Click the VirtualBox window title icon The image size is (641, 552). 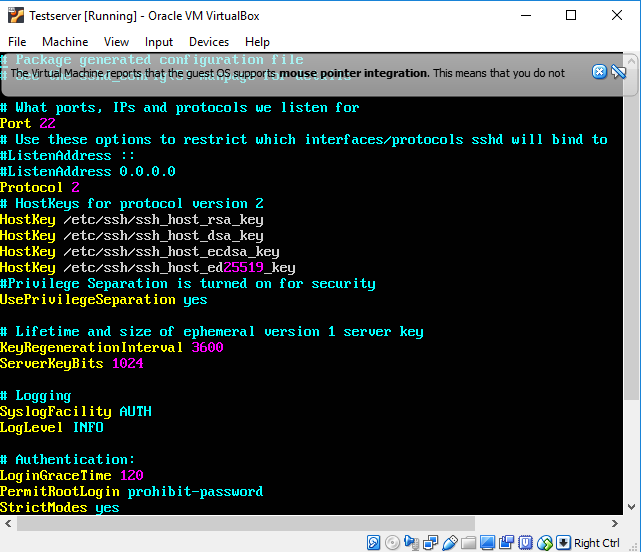click(x=16, y=16)
